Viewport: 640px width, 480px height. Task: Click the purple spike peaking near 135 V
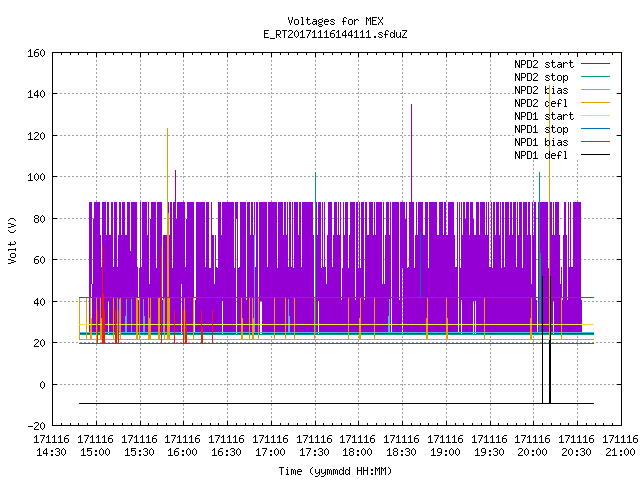click(411, 153)
